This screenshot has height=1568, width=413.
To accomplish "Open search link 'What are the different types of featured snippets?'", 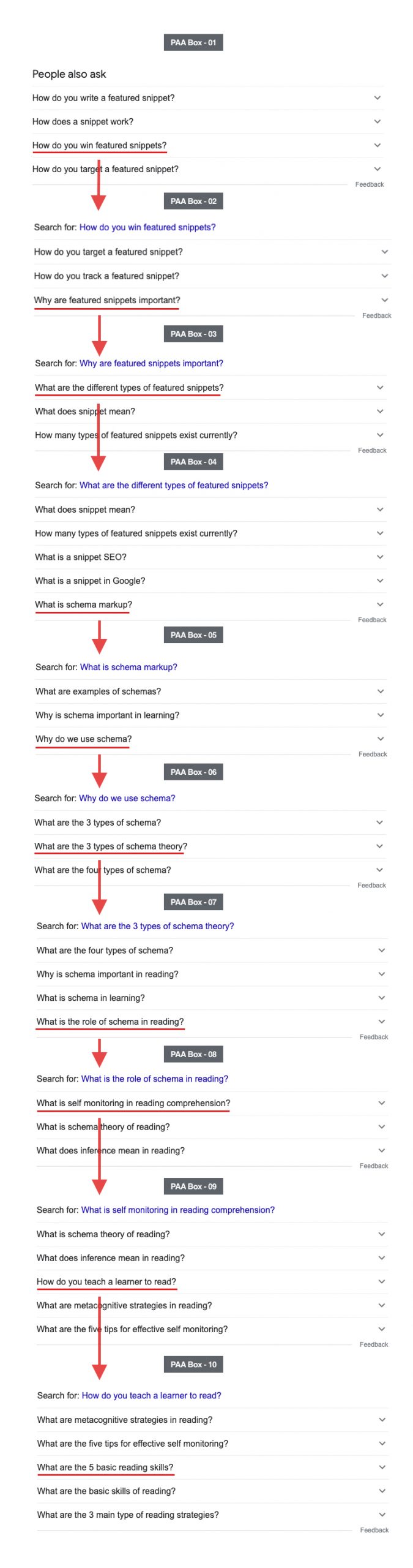I will 174,485.
